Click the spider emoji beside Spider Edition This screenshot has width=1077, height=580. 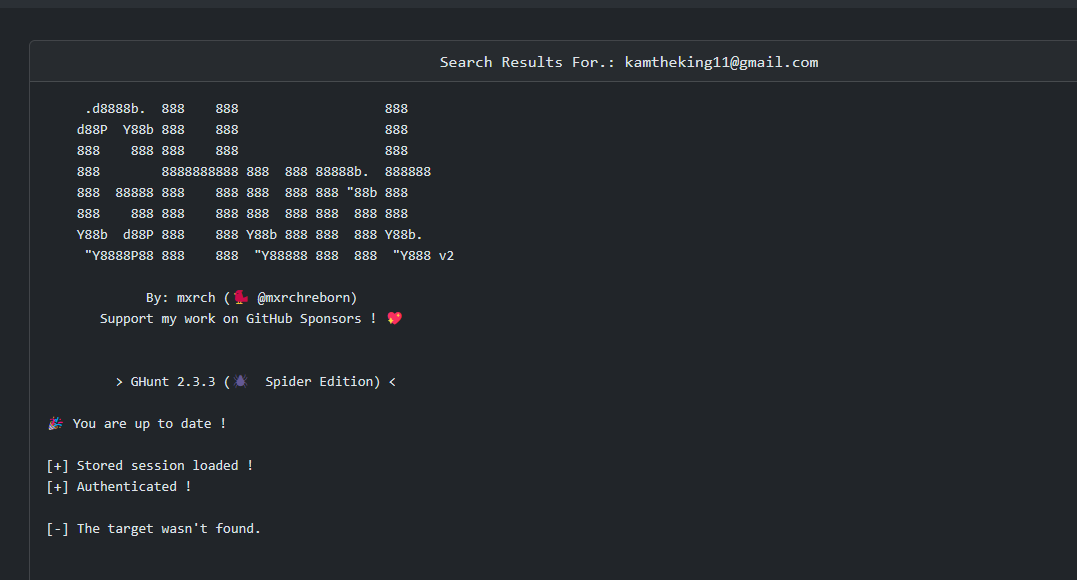tap(241, 381)
